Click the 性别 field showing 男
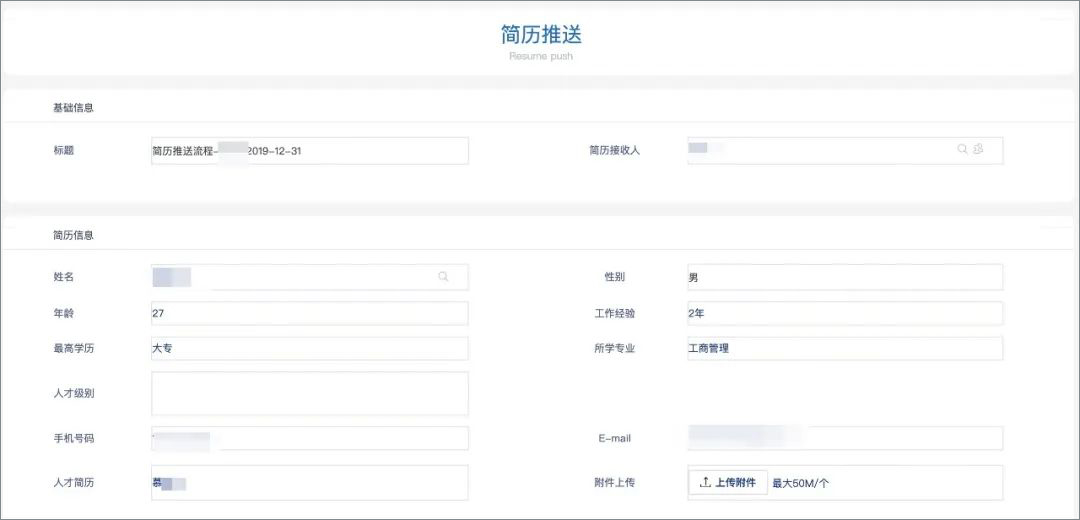Screen dimensions: 1080x520 point(845,277)
